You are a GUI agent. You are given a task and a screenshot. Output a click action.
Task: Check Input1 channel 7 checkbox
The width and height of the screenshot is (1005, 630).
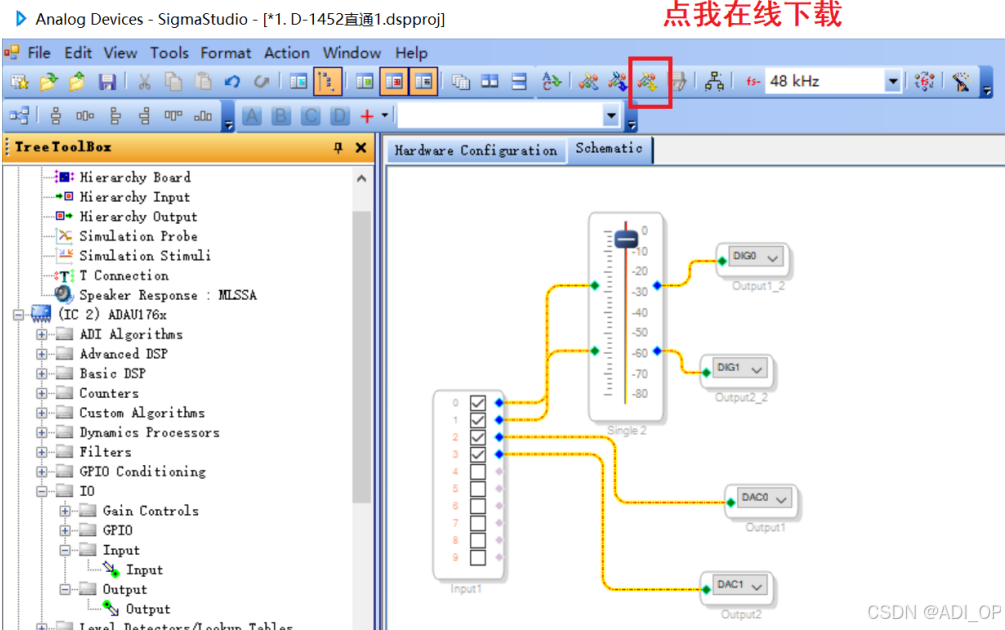tap(478, 523)
